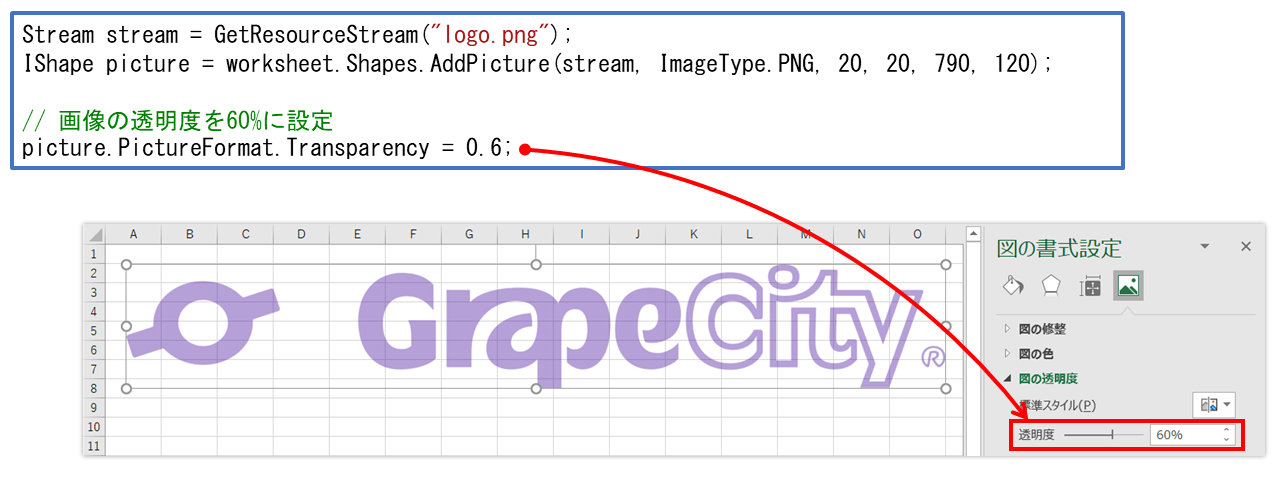Click the select-all corner of the worksheet
The height and width of the screenshot is (480, 1280).
click(94, 235)
